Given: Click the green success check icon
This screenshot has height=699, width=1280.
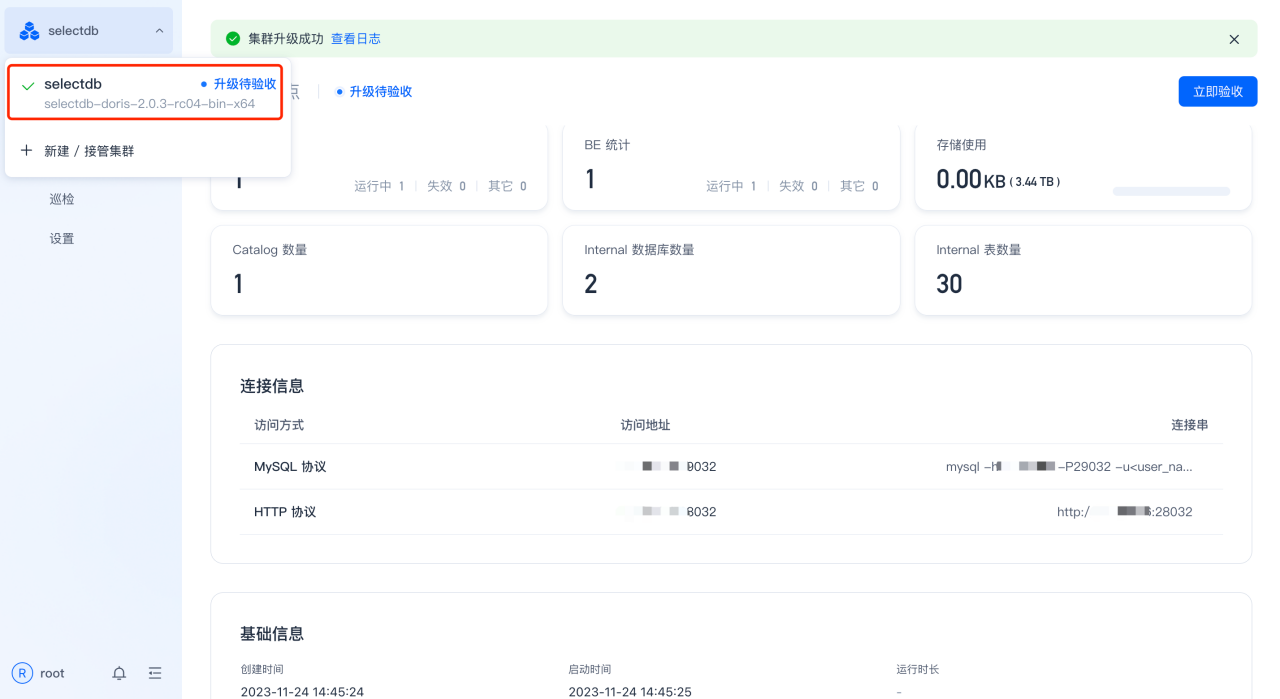Looking at the screenshot, I should (x=233, y=39).
